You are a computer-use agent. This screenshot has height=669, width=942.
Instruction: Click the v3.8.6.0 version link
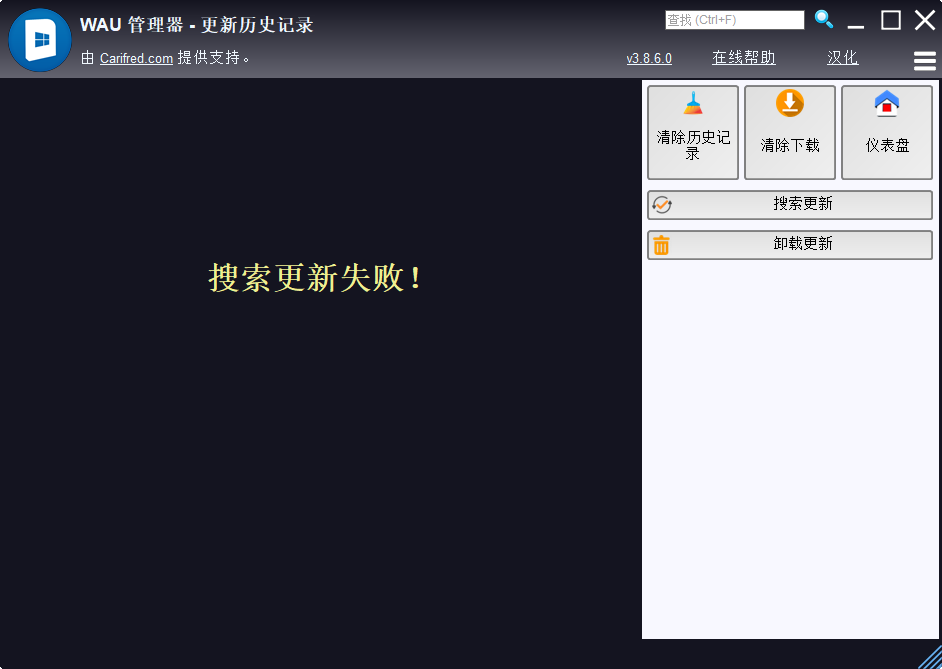648,58
